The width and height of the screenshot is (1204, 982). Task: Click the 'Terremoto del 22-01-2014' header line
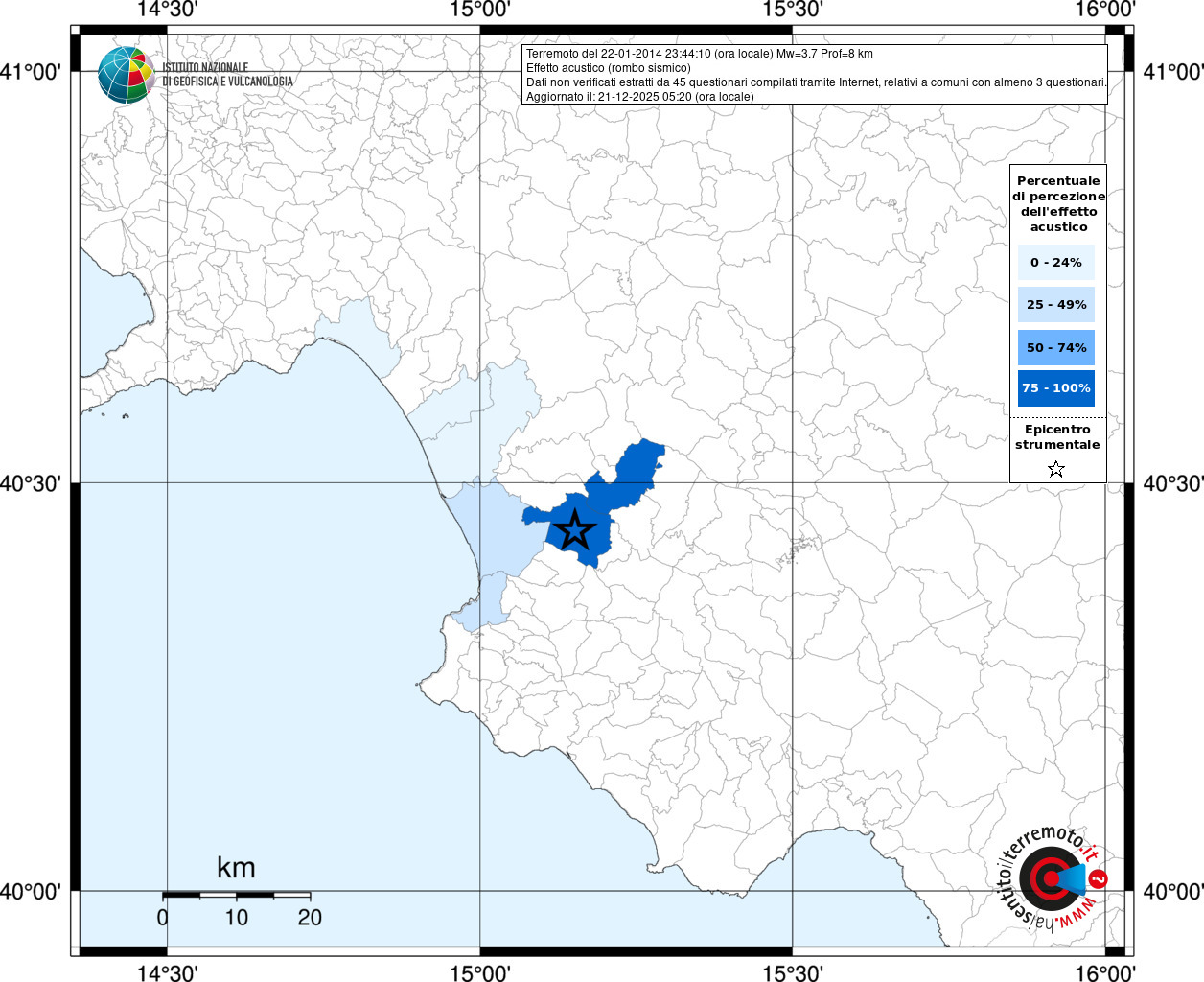[x=700, y=54]
